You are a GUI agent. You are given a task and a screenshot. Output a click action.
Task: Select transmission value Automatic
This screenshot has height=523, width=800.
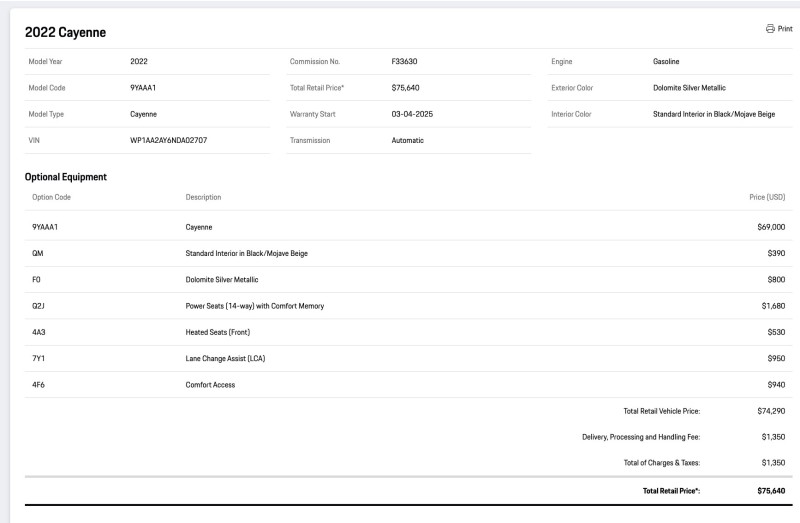tap(408, 140)
